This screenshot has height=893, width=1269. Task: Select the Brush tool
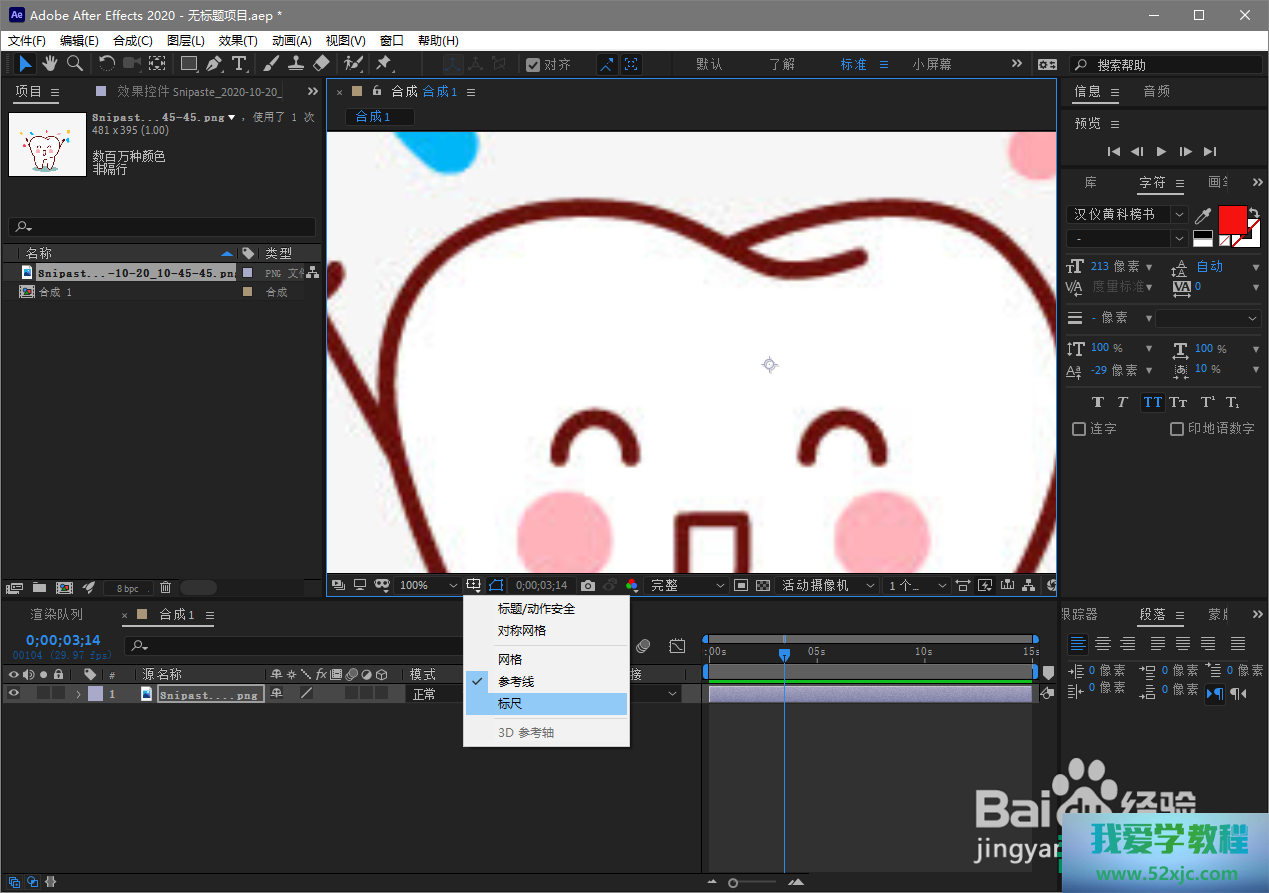tap(271, 64)
